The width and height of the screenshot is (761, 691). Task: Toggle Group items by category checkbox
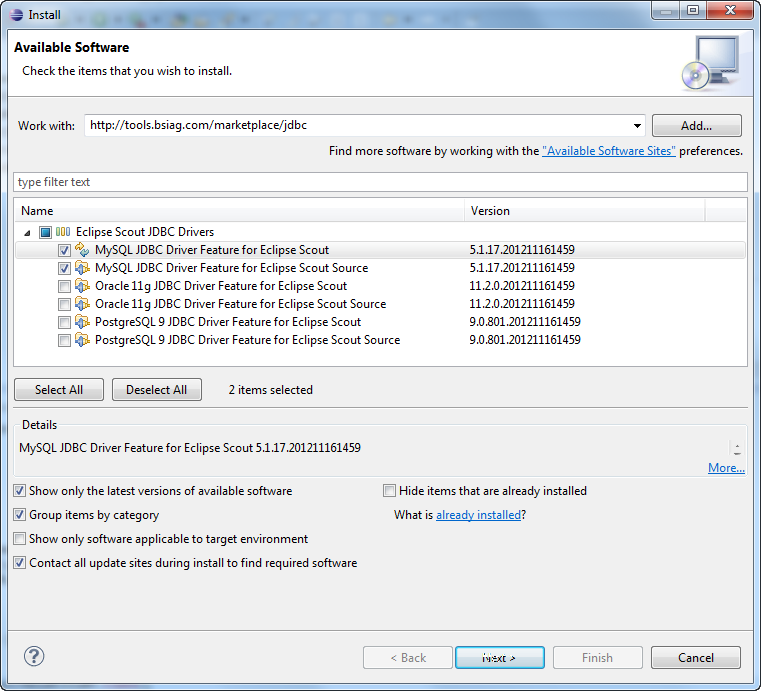(x=19, y=514)
